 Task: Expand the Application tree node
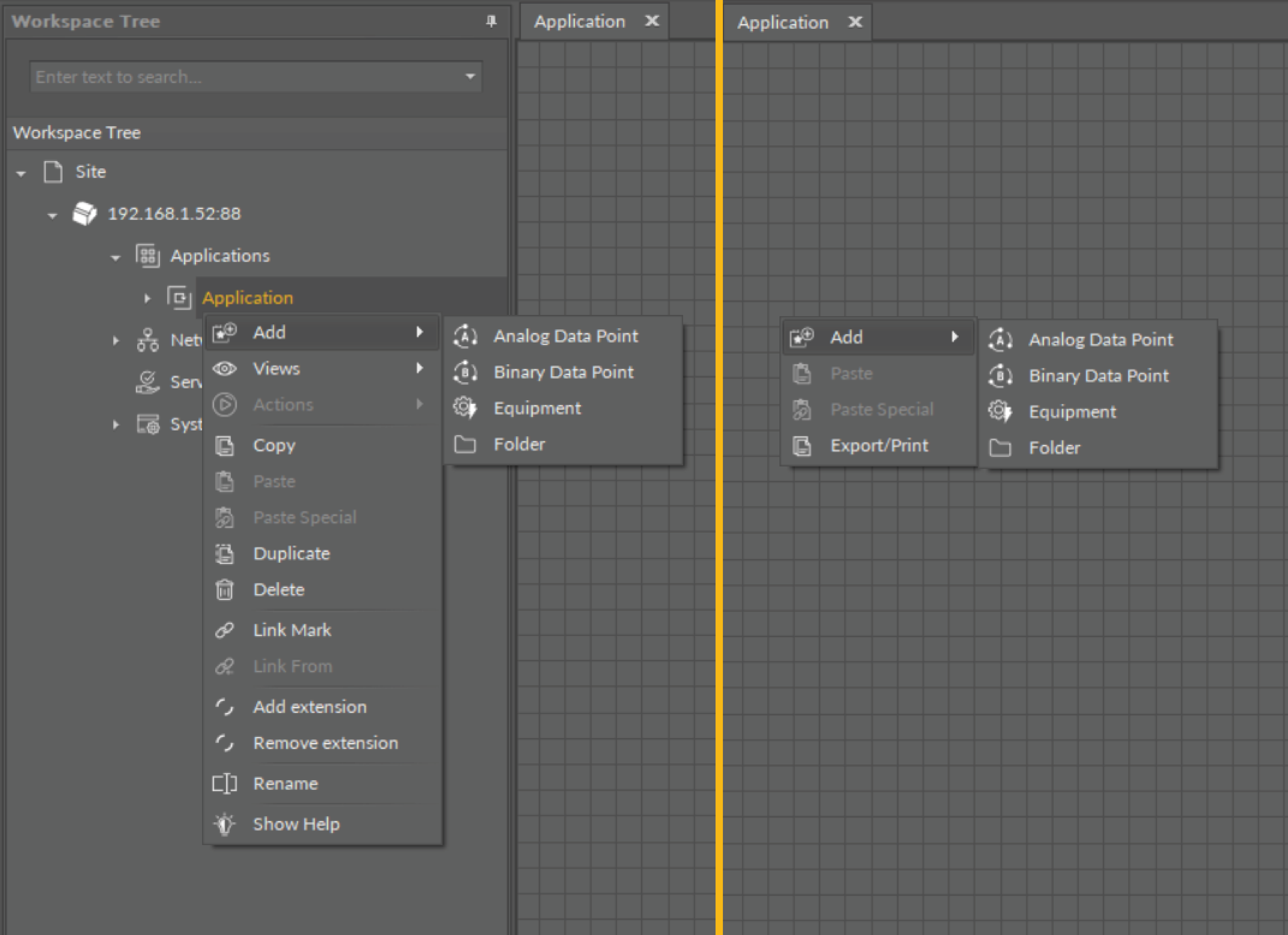(147, 298)
